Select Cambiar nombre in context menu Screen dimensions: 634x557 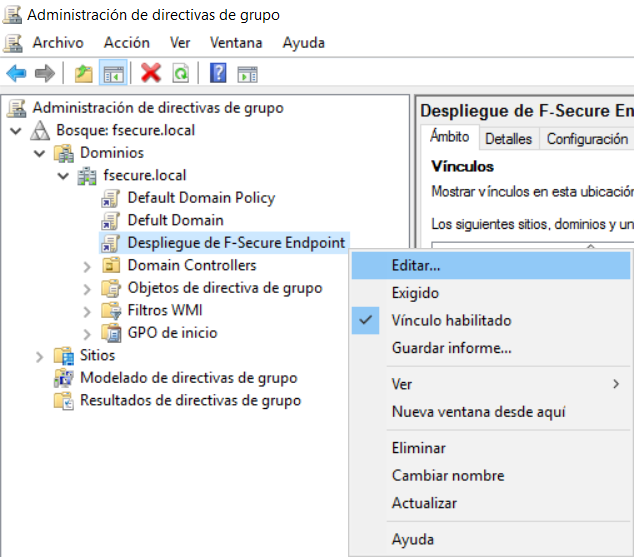(x=491, y=476)
